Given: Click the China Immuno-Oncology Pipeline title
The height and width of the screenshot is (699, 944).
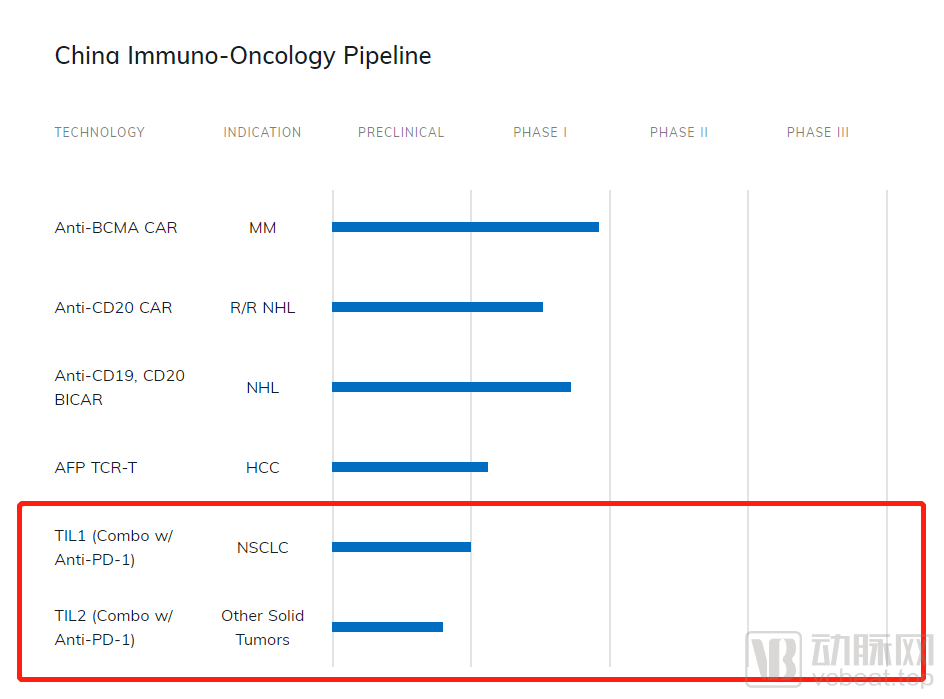Looking at the screenshot, I should point(243,56).
